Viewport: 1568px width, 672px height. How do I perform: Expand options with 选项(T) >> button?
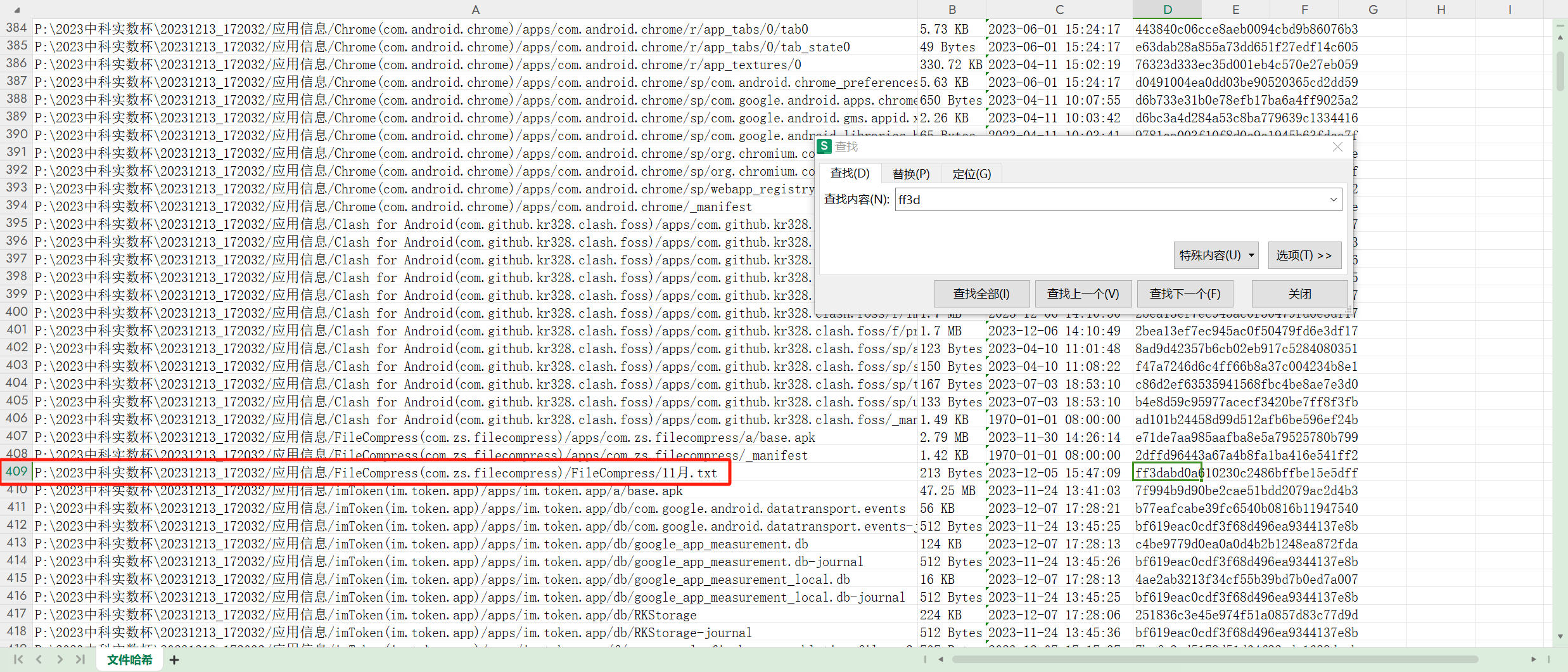click(x=1304, y=255)
